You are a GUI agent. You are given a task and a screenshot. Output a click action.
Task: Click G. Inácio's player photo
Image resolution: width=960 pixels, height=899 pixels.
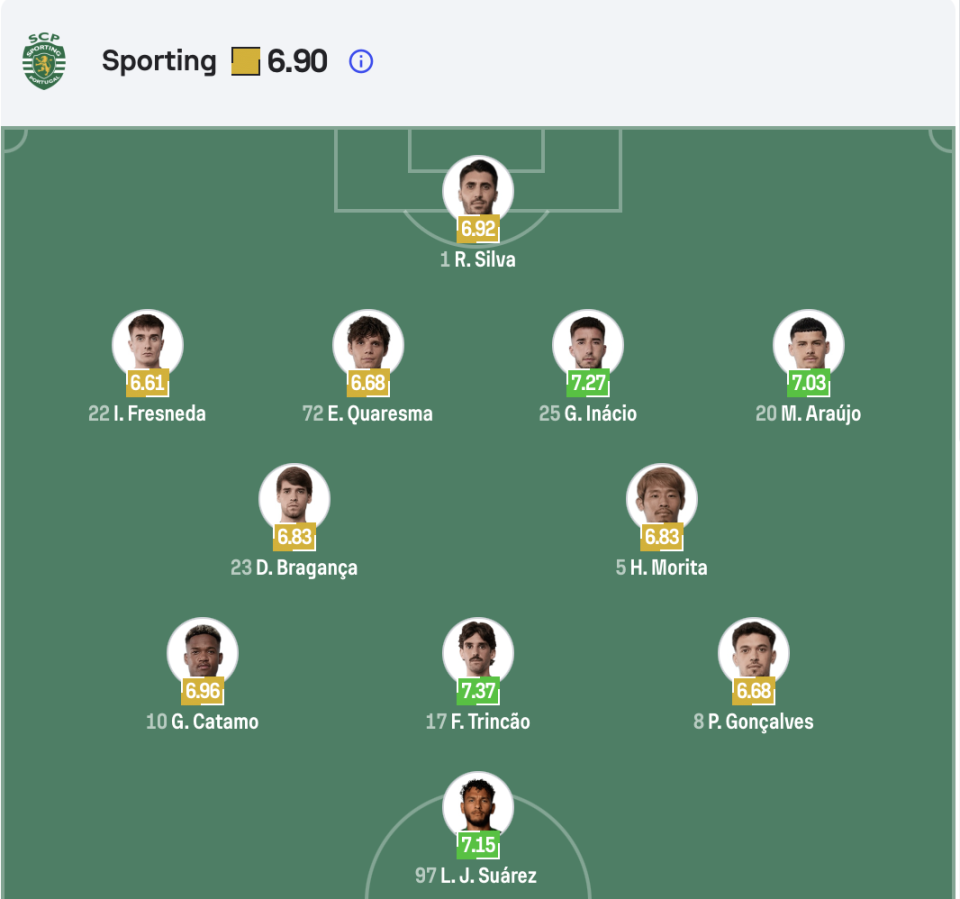(x=588, y=344)
